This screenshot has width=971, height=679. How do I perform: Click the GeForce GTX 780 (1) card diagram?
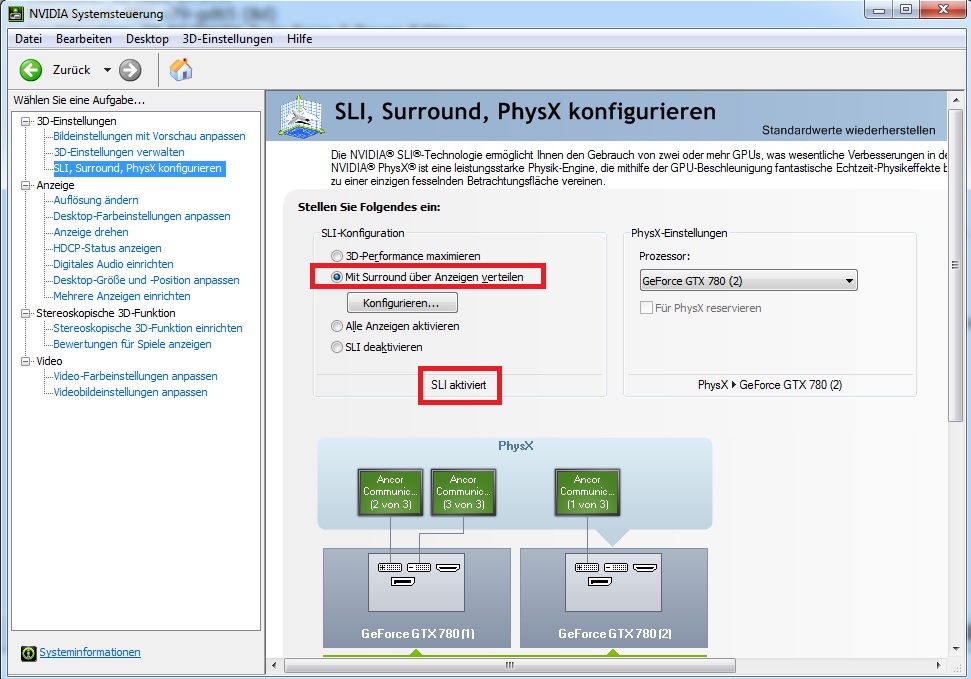point(417,597)
